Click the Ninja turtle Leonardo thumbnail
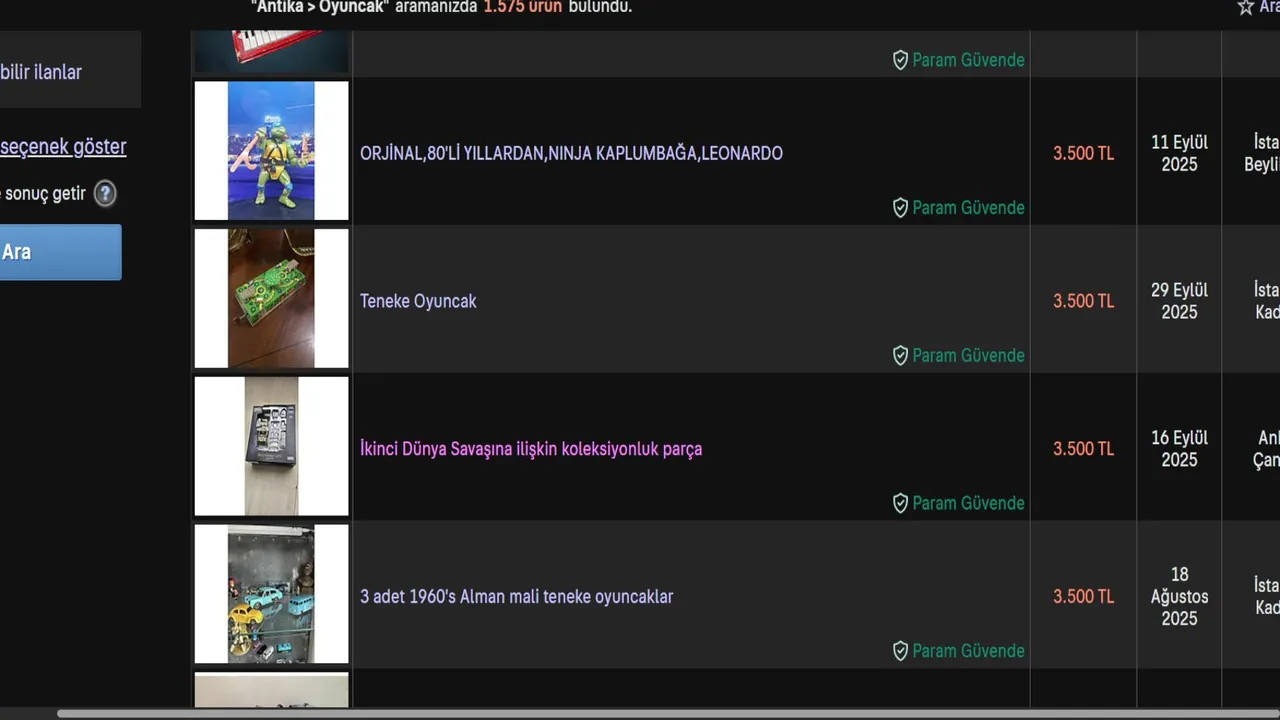 tap(271, 151)
